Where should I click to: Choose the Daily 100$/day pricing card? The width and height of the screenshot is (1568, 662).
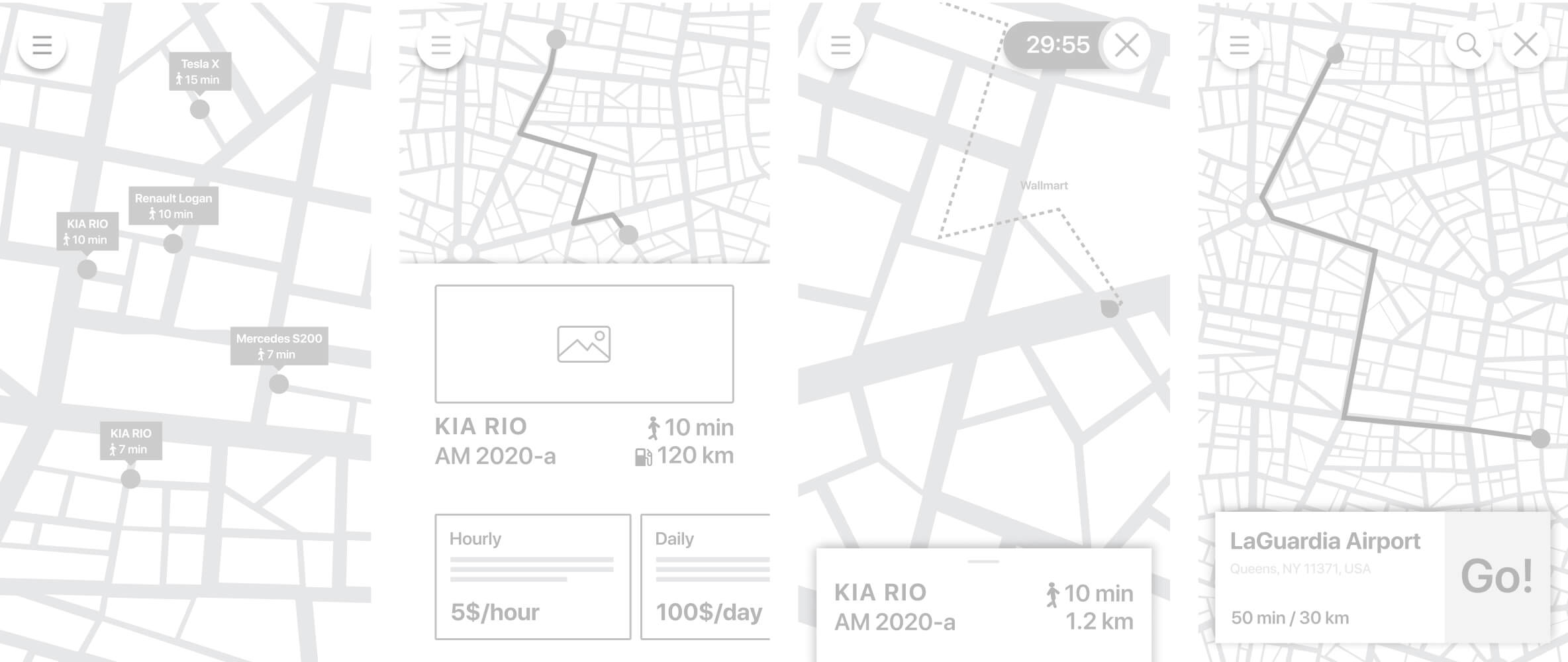click(705, 577)
